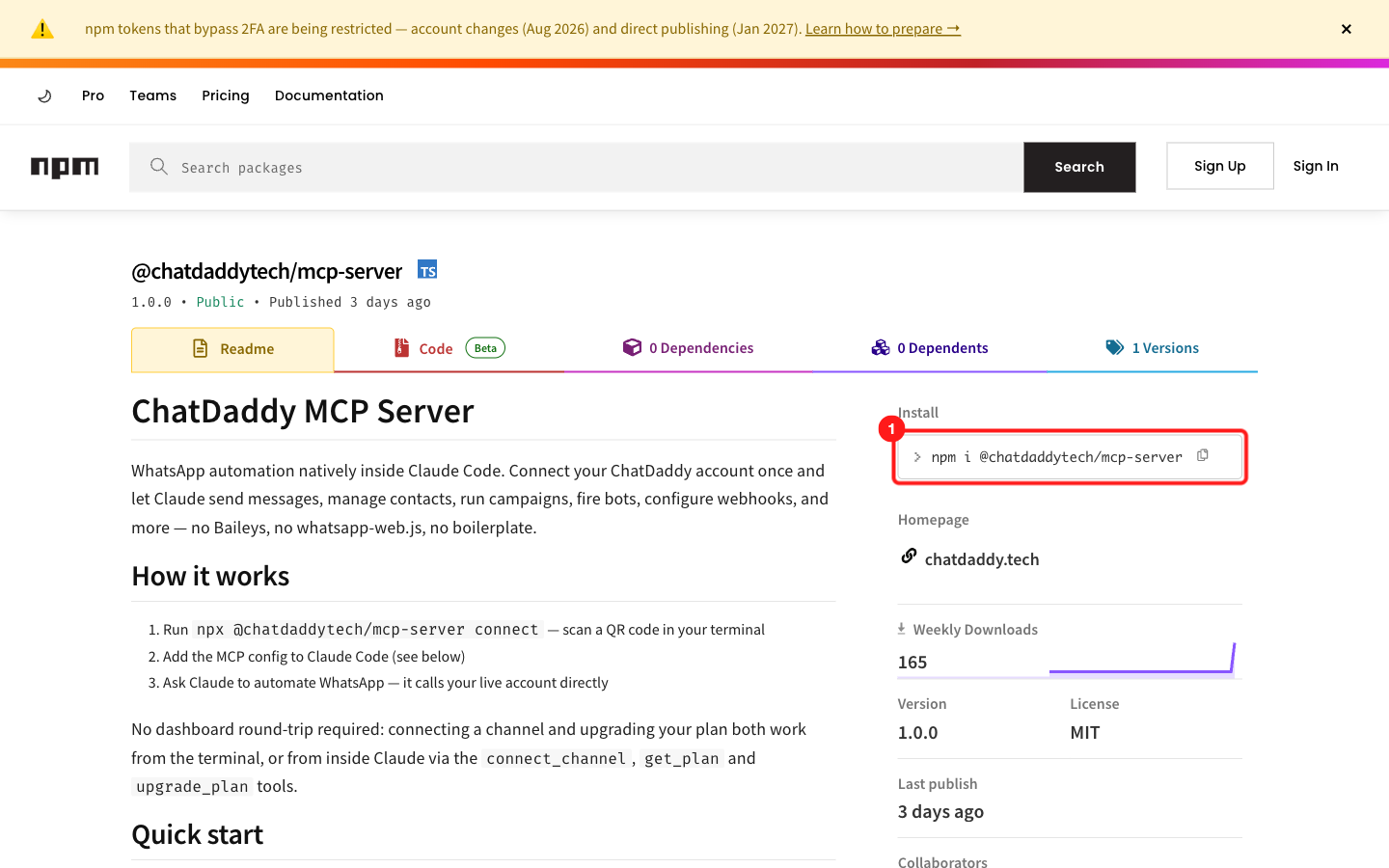Focus the Search packages field
Screen dimensions: 1389x868
[577, 167]
